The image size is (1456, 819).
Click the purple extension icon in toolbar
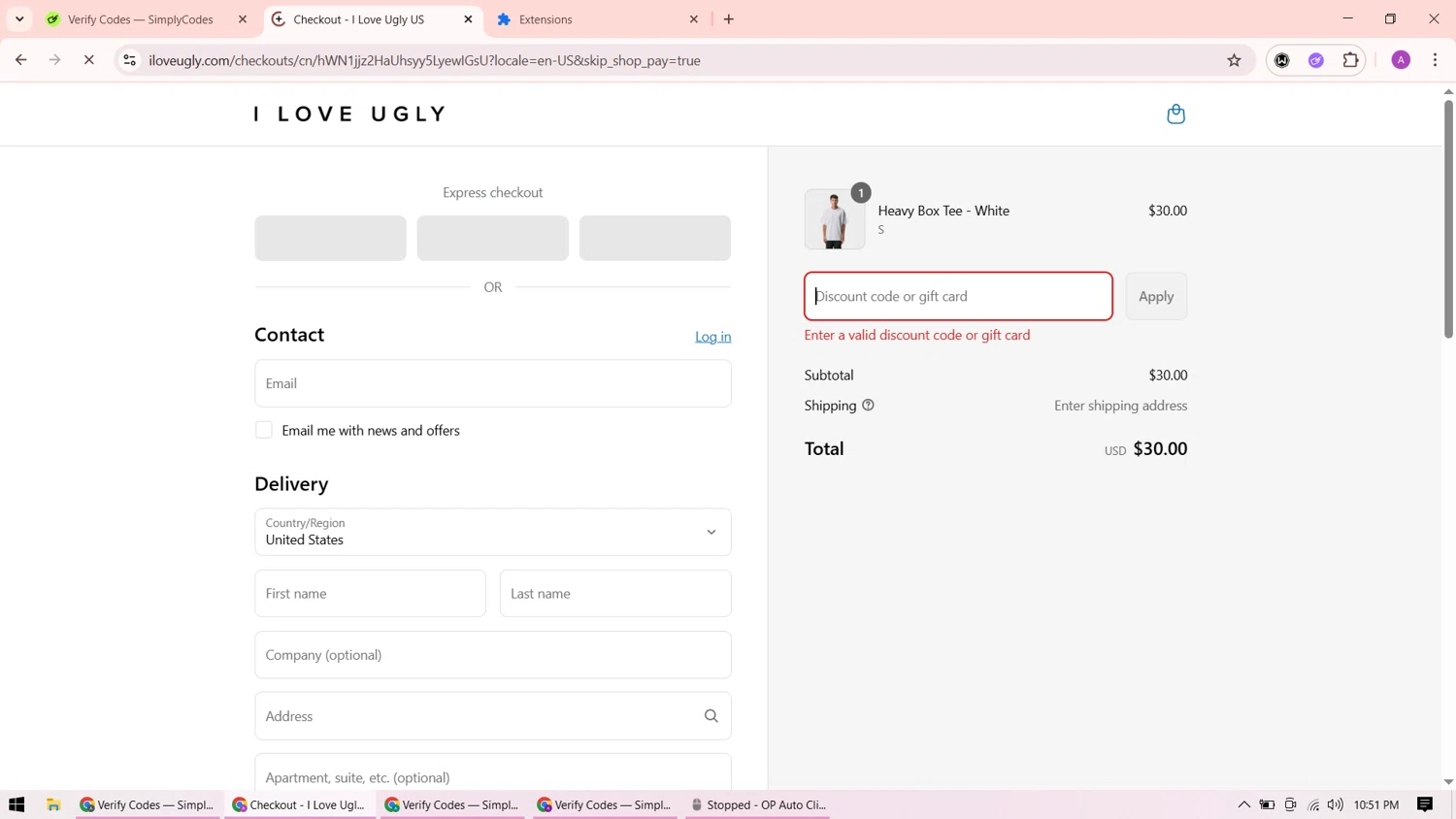pyautogui.click(x=1316, y=60)
